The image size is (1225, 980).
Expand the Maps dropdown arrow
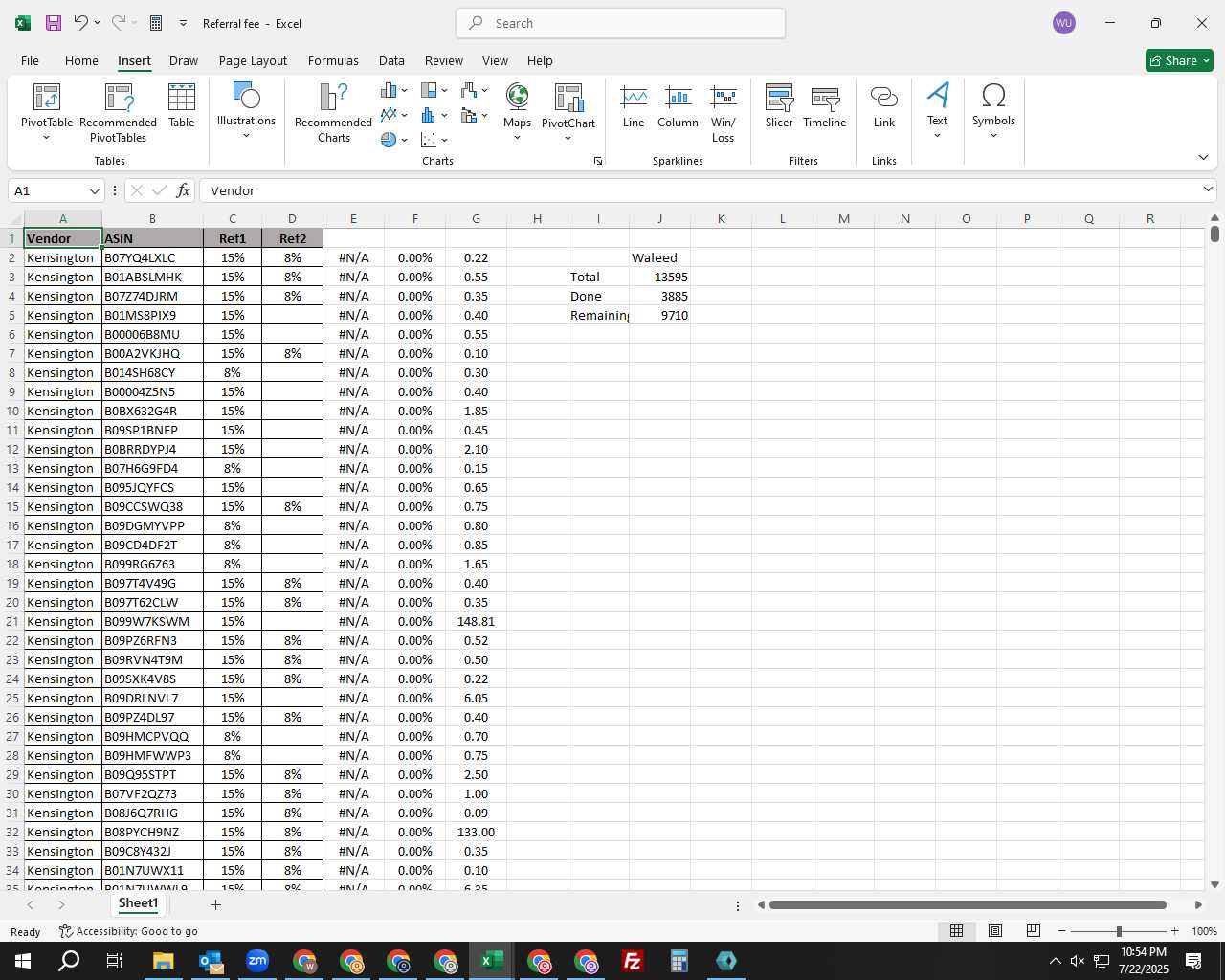pos(517,138)
